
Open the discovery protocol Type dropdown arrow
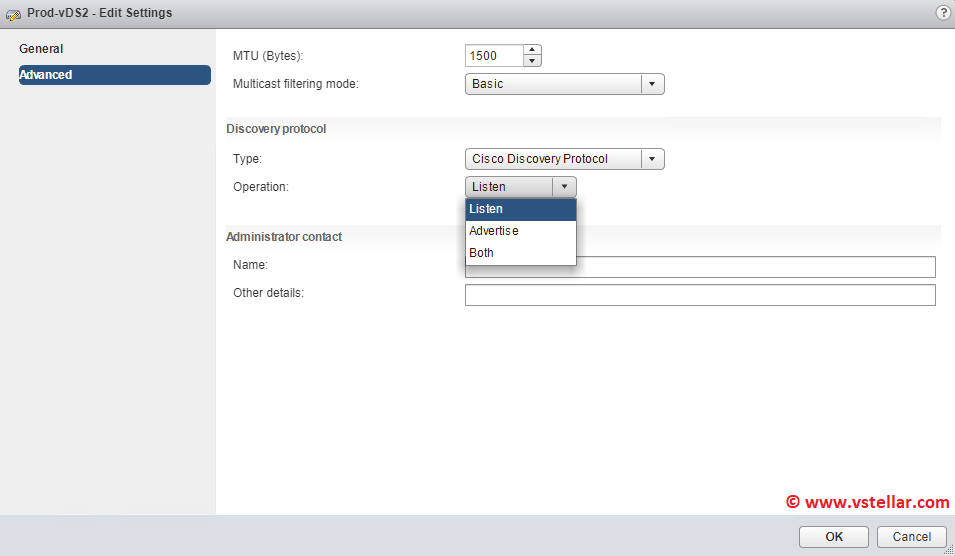652,159
